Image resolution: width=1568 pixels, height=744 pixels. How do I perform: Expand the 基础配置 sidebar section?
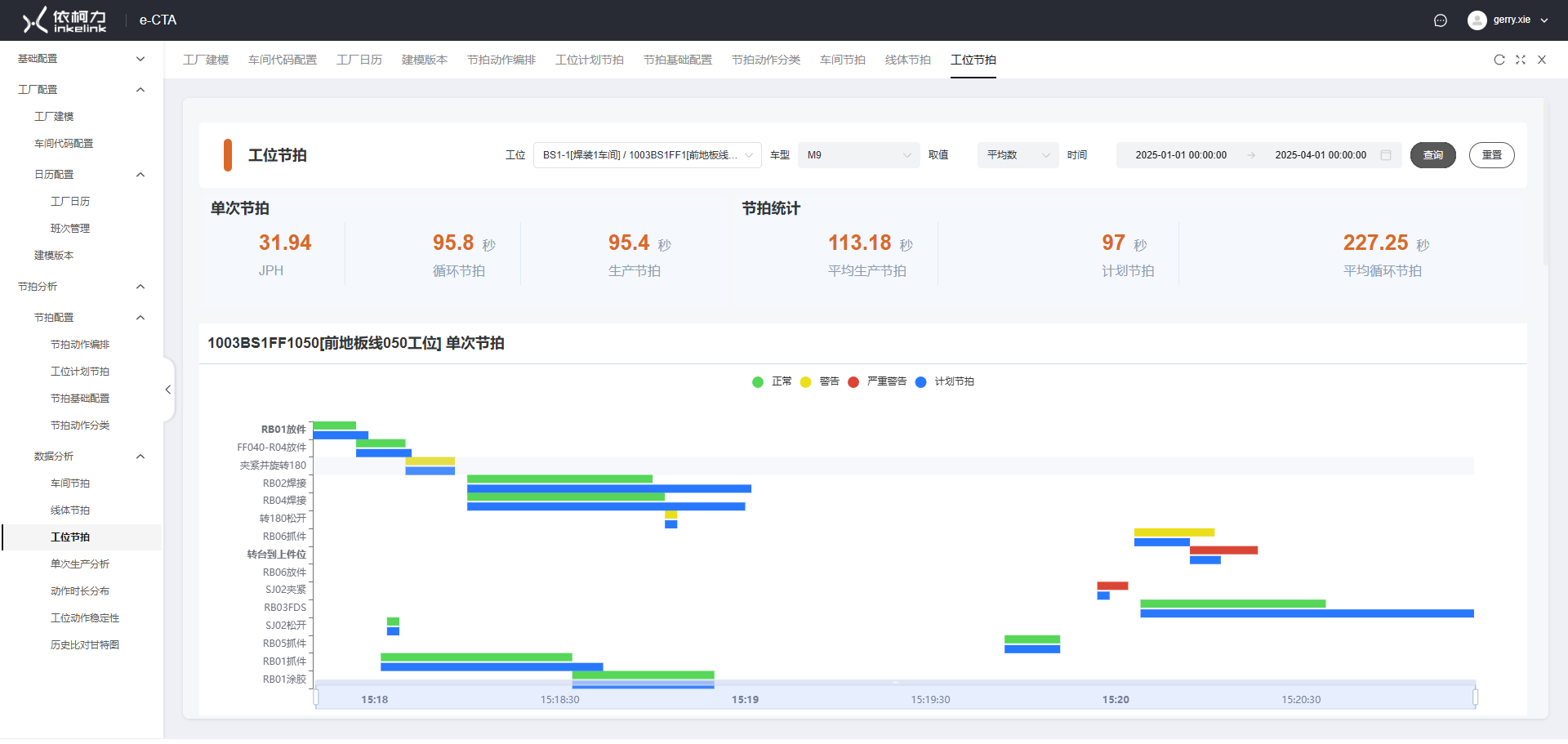tap(82, 59)
